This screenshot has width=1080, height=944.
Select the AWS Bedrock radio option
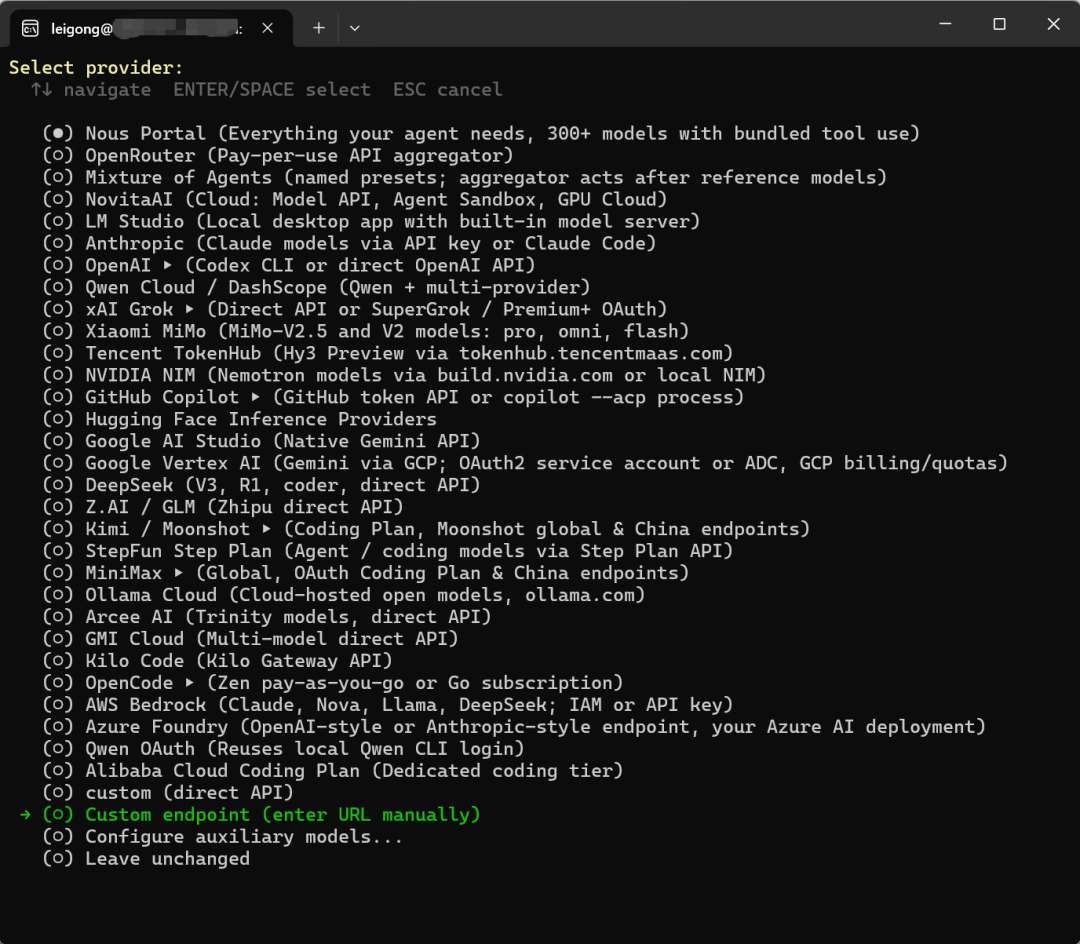tap(58, 705)
